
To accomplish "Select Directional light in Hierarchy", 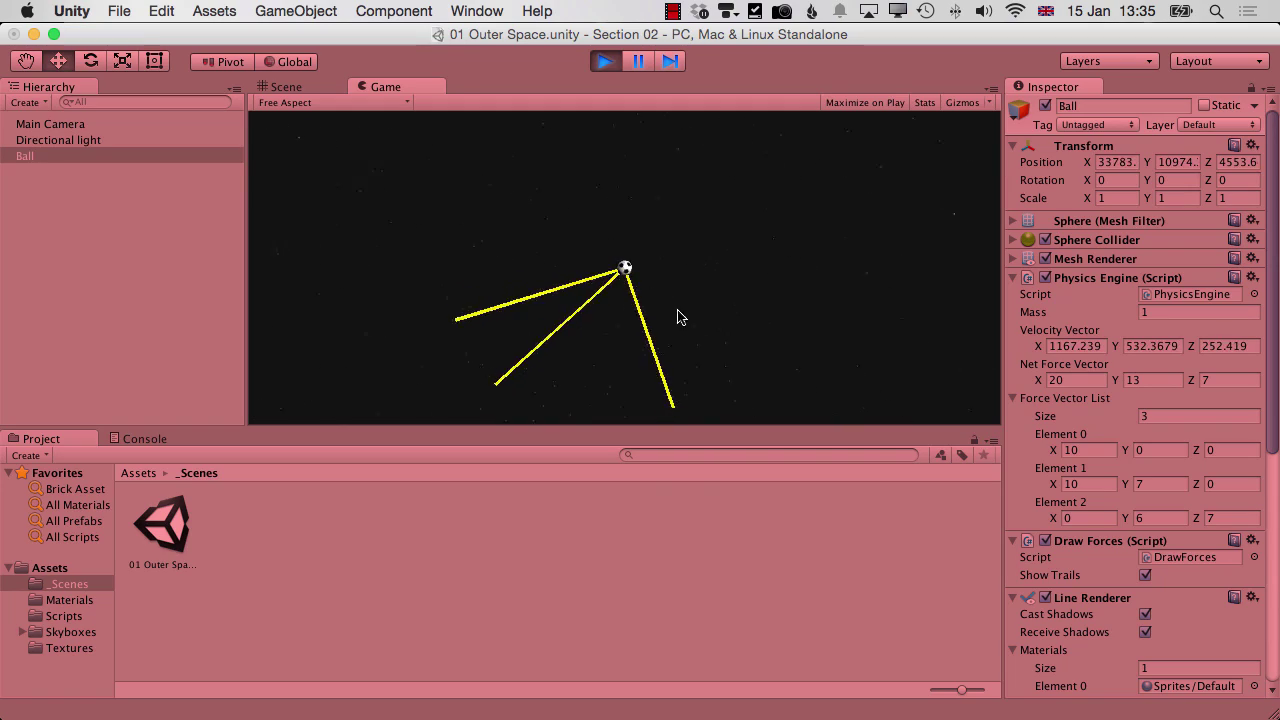I will click(58, 140).
